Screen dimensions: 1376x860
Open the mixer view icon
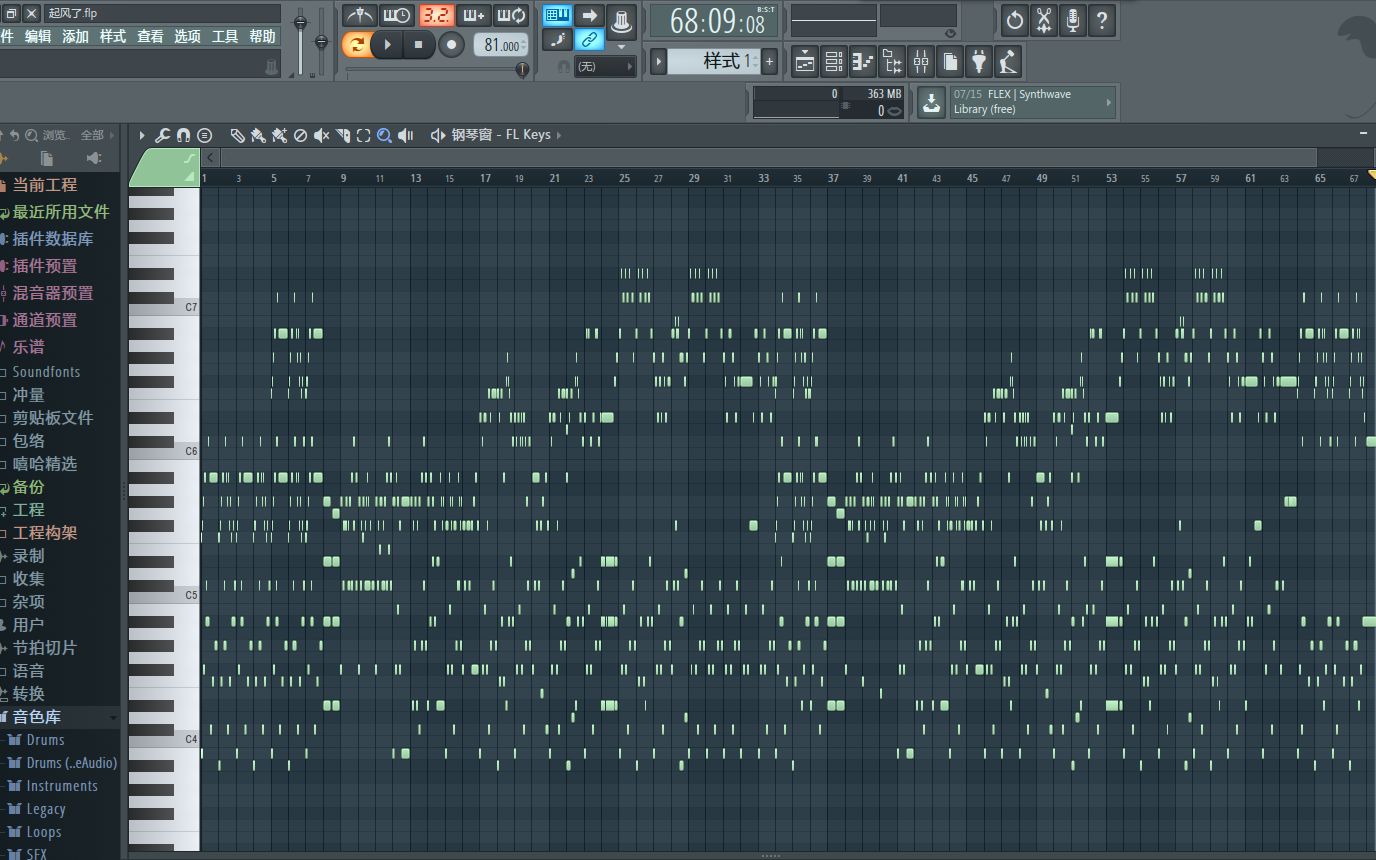(921, 62)
